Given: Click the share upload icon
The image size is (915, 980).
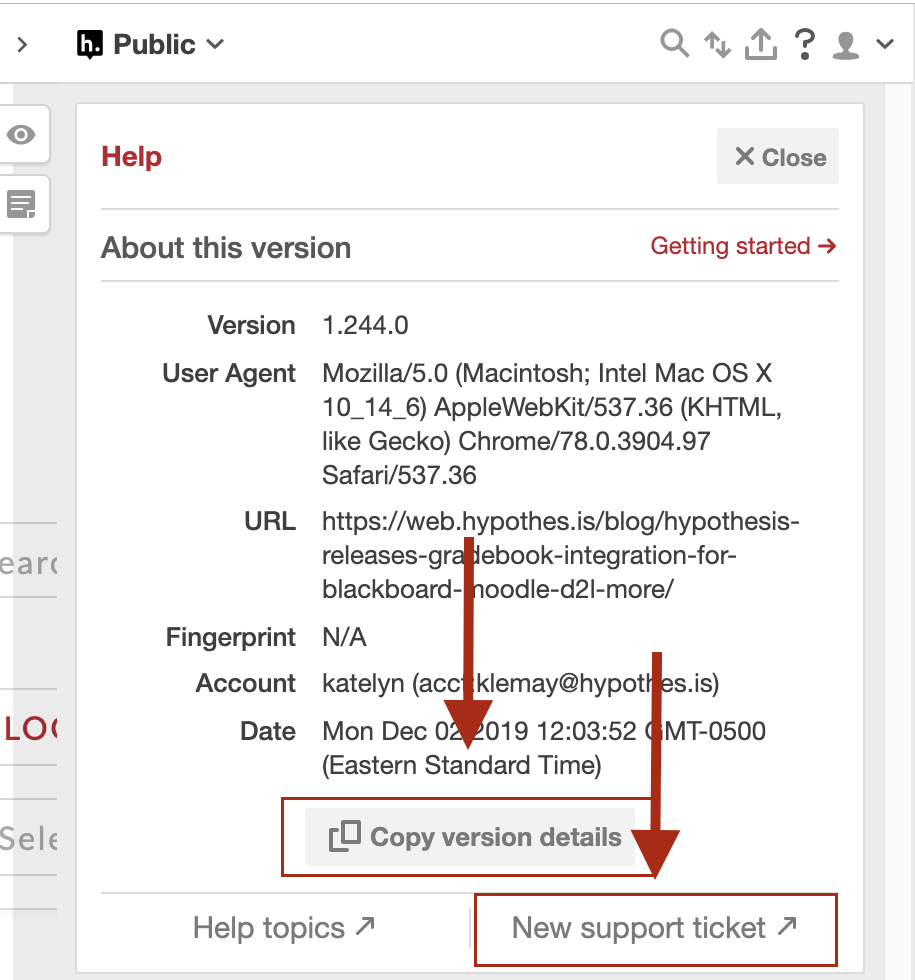Looking at the screenshot, I should [761, 44].
